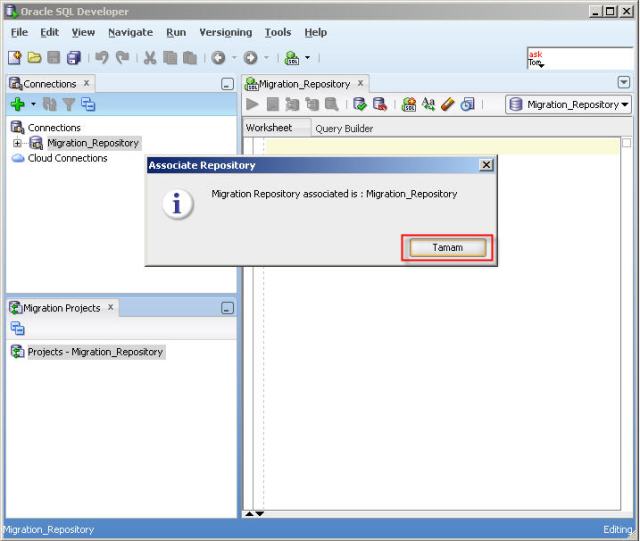Close the Migration_Repository worksheet tab
The width and height of the screenshot is (640, 541).
tap(360, 83)
